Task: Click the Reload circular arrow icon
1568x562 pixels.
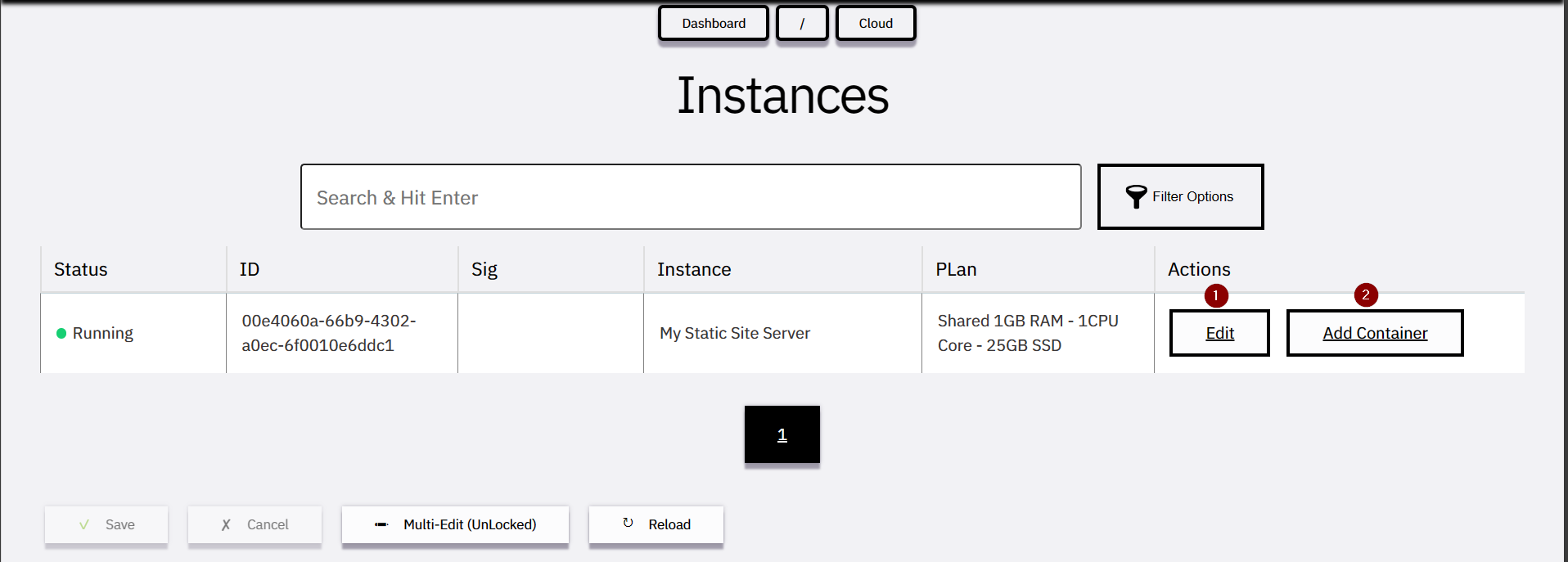Action: [x=628, y=523]
